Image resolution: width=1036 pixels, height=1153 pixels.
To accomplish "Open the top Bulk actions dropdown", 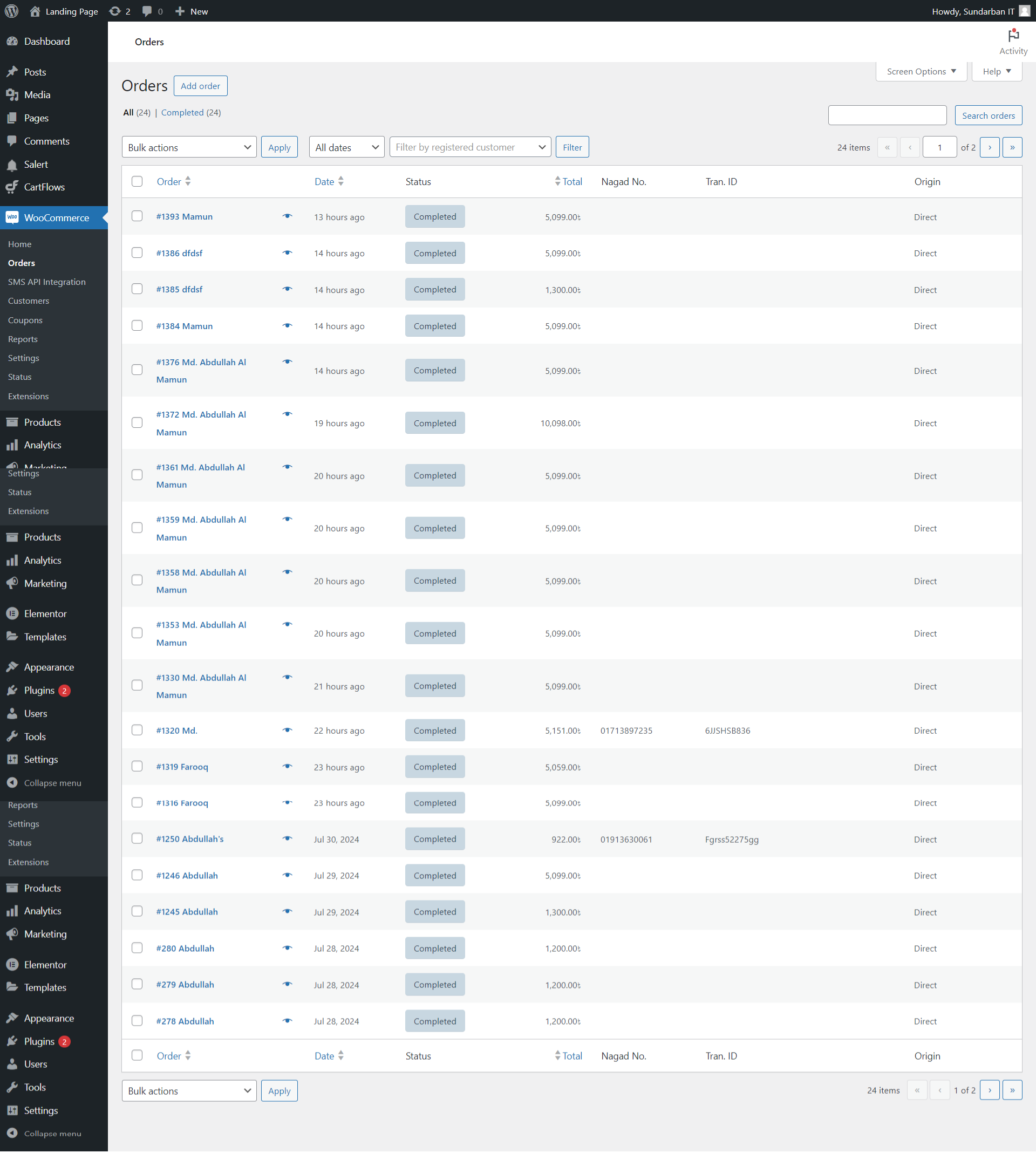I will click(x=189, y=147).
